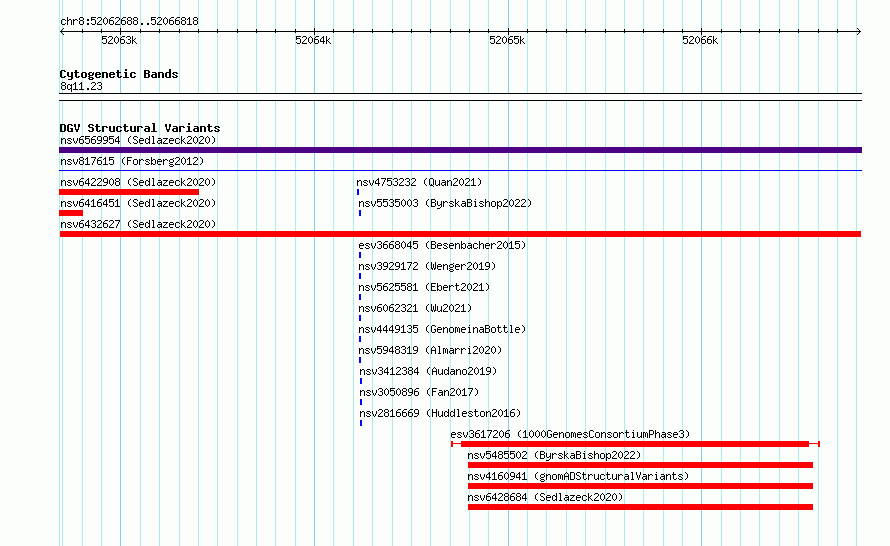
Task: Open nsv5948319 (Almarri2020) variant
Action: tap(430, 350)
